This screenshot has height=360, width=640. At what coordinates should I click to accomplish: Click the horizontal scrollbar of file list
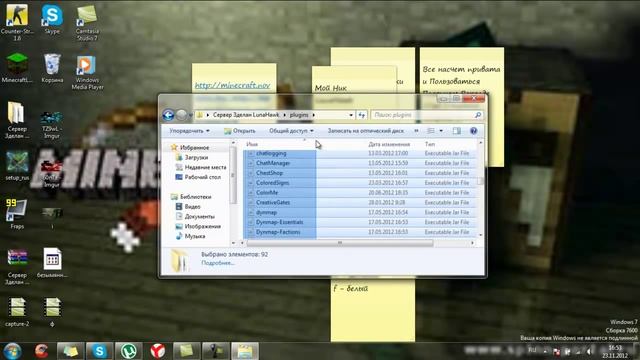pos(340,243)
